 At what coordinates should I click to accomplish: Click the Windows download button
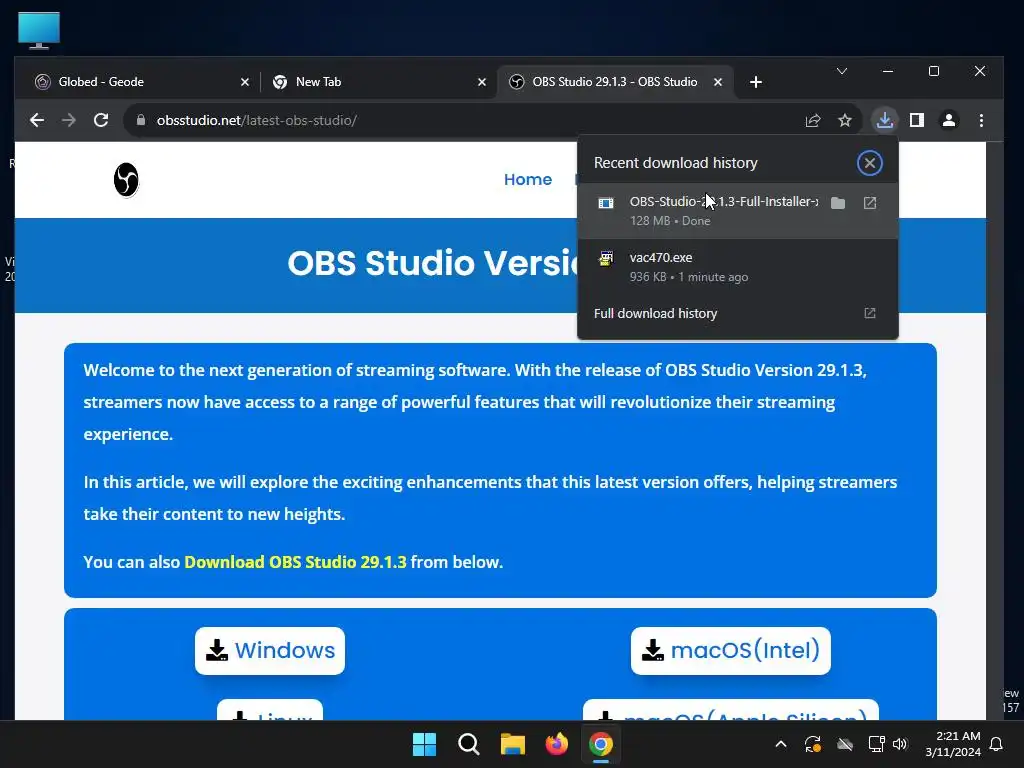[x=270, y=650]
